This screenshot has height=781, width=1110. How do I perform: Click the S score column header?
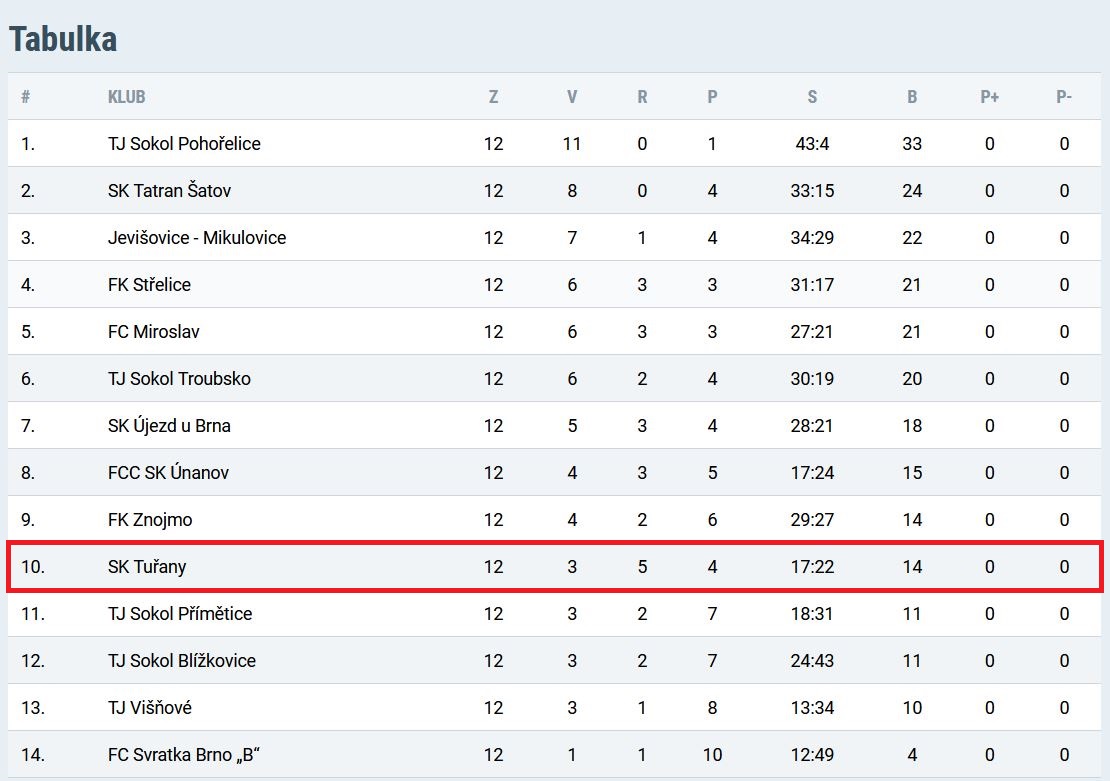pyautogui.click(x=812, y=96)
